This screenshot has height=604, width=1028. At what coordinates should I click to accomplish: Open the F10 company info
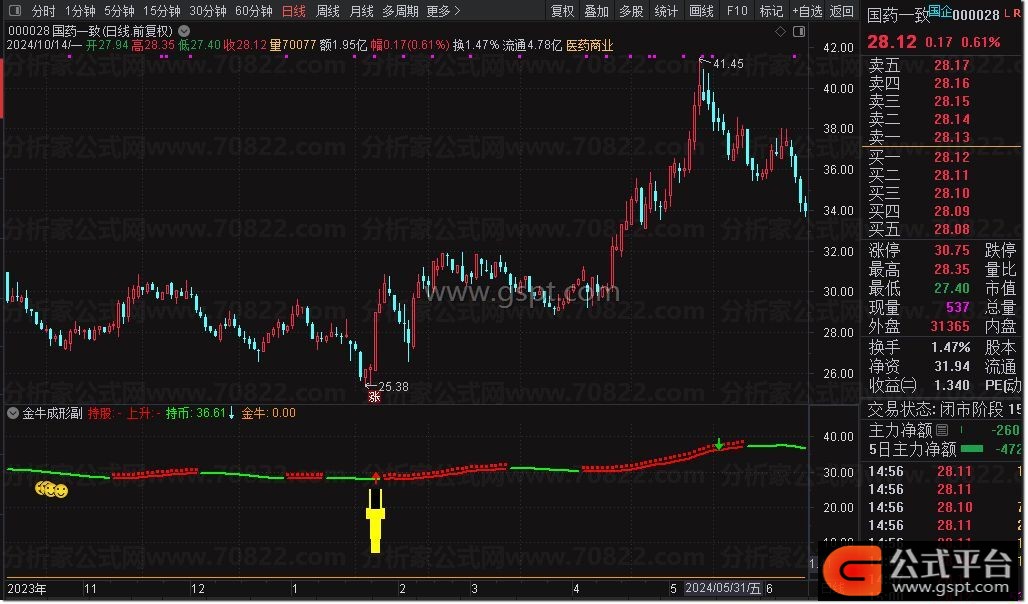(x=737, y=11)
